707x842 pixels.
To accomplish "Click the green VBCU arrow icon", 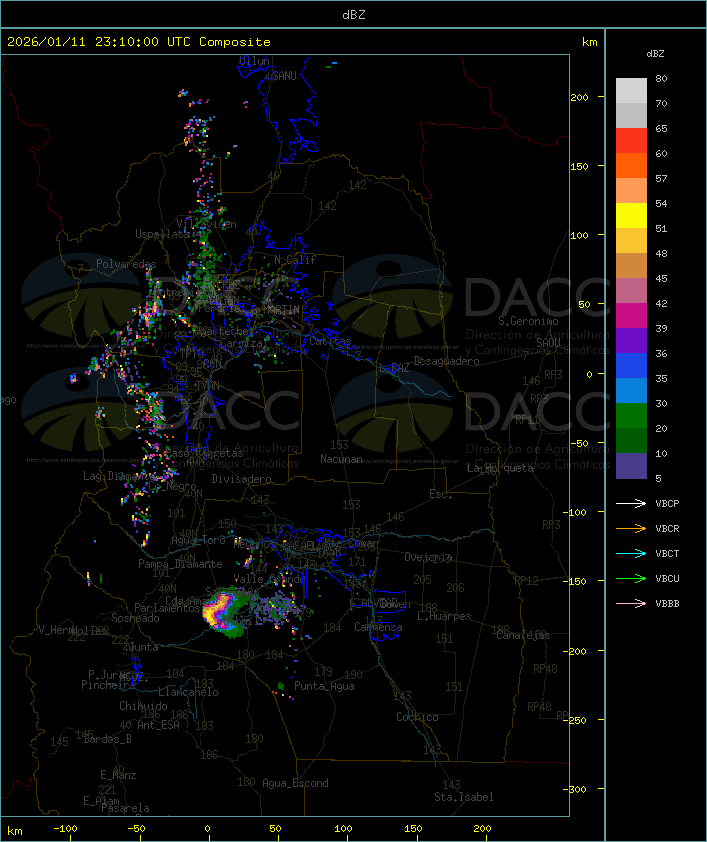I will (631, 579).
